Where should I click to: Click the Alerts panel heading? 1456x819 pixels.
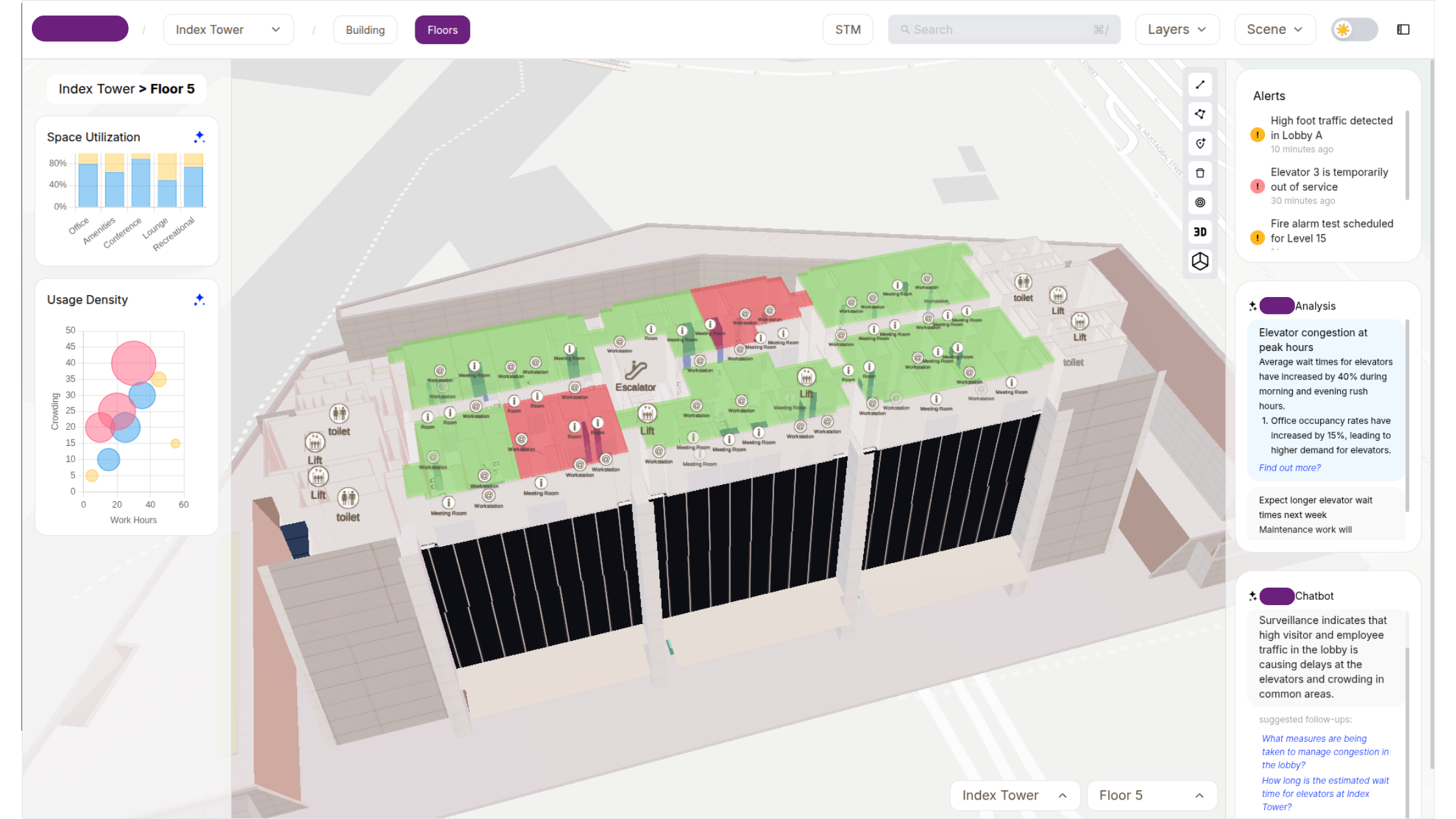pos(1269,96)
